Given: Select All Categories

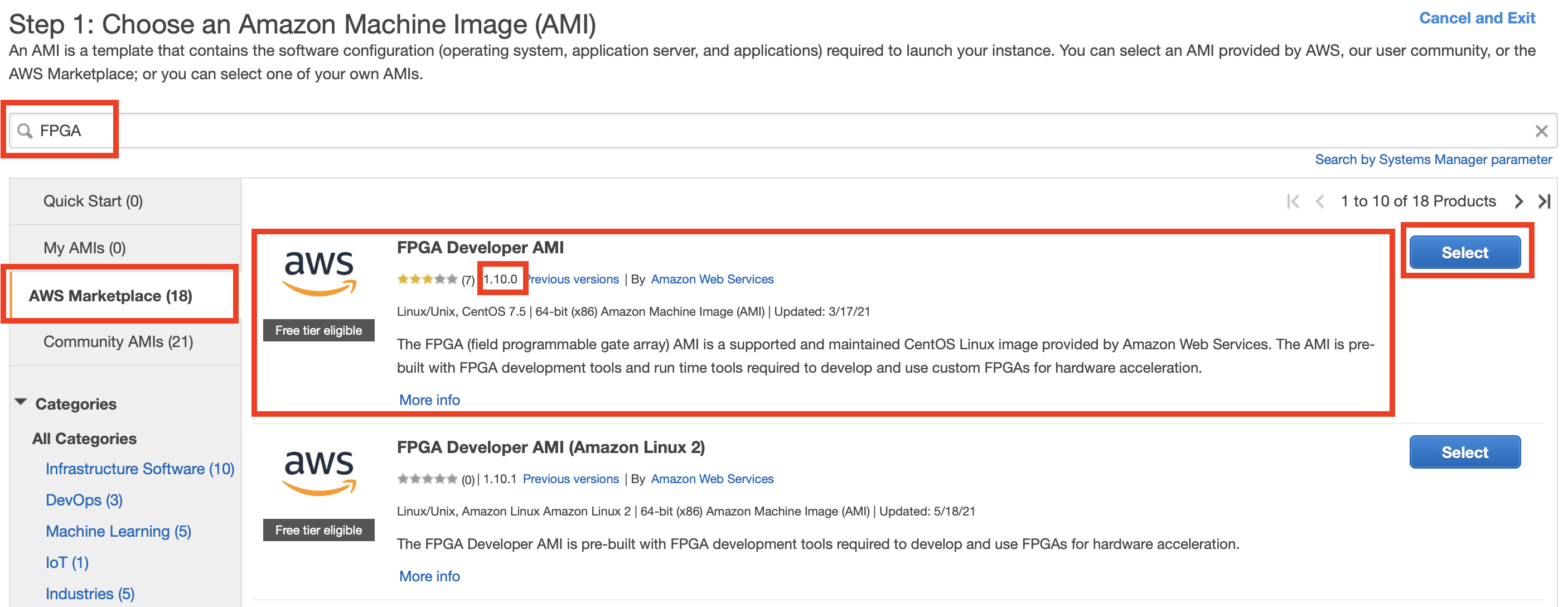Looking at the screenshot, I should point(84,439).
